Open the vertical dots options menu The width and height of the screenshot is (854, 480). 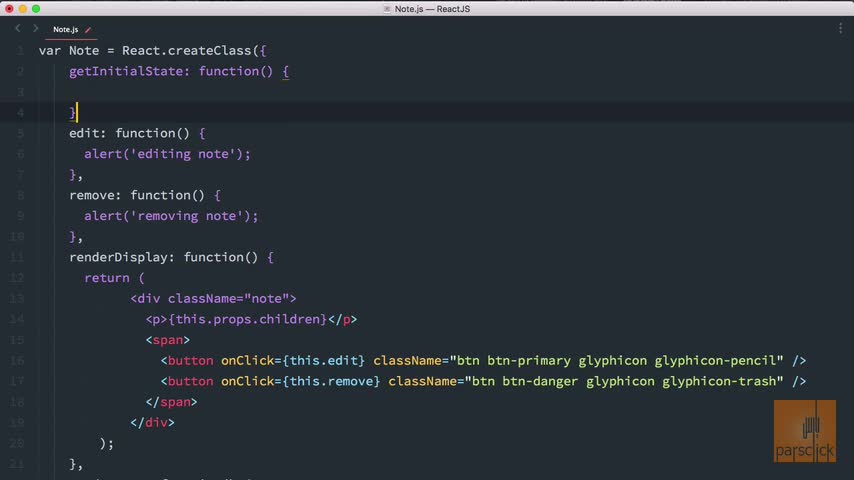(840, 28)
